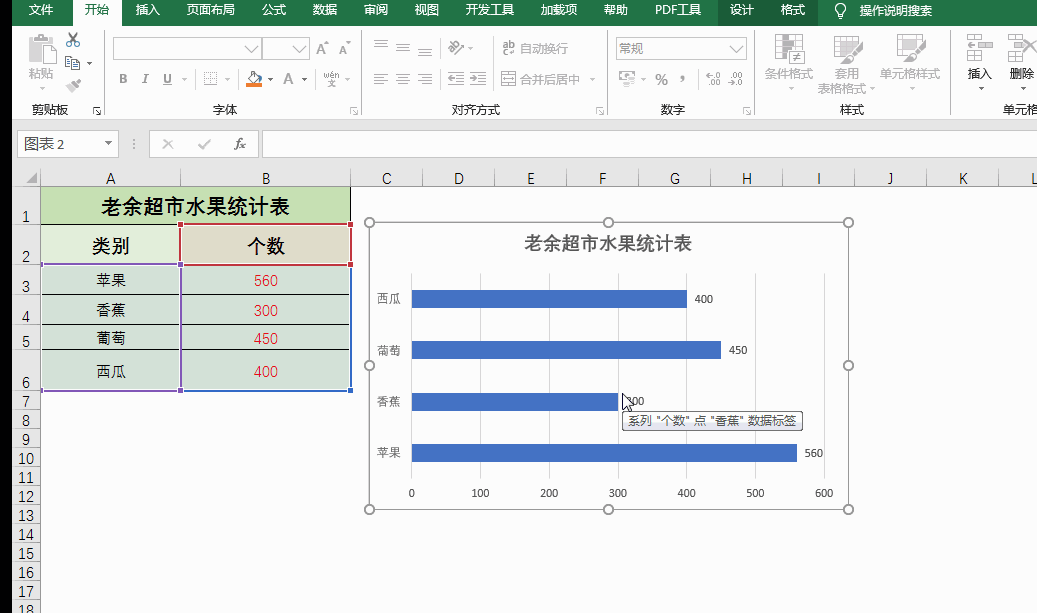Apply percent style
Viewport: 1037px width, 613px height.
click(x=661, y=79)
